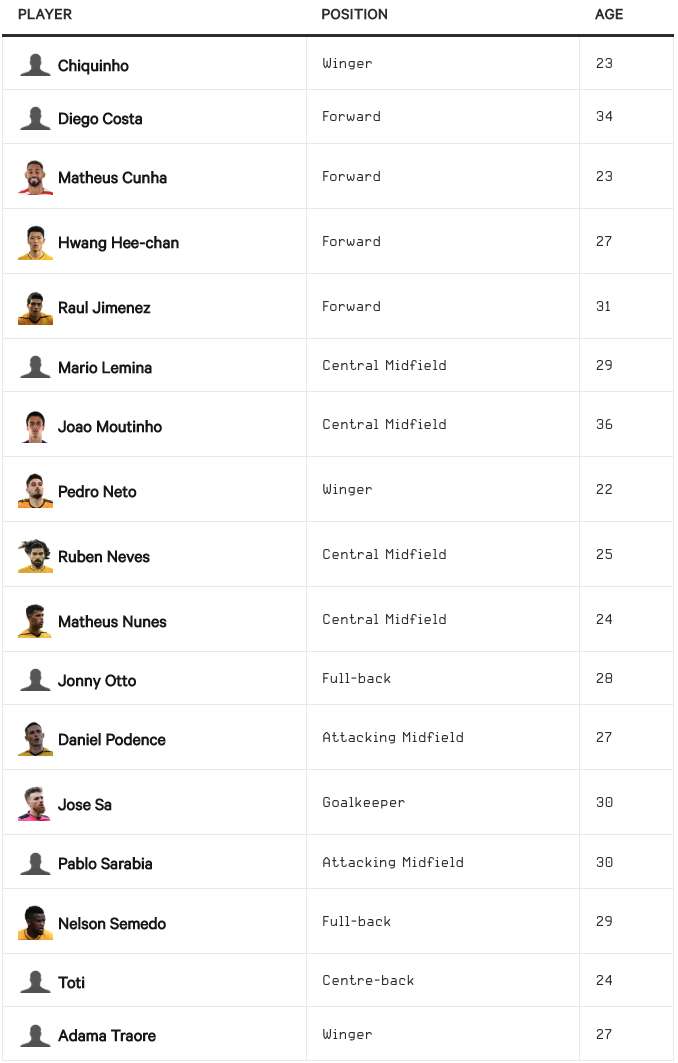678x1063 pixels.
Task: Click the Ruben Neves name link
Action: [103, 557]
